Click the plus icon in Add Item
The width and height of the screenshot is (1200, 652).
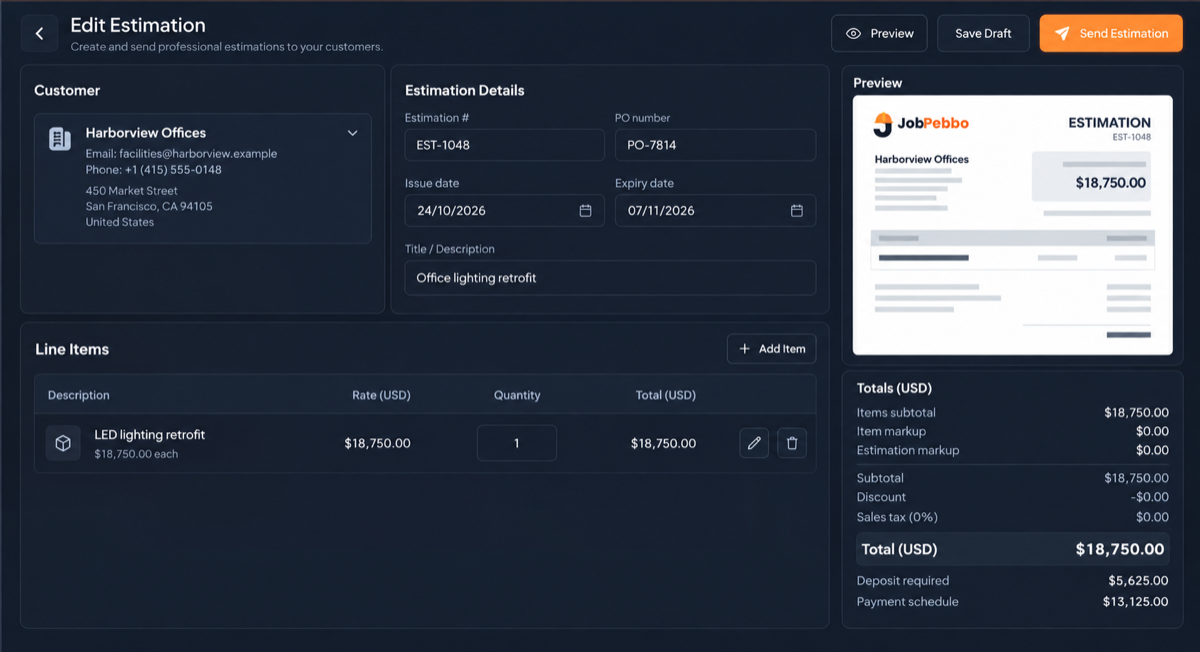(x=744, y=349)
